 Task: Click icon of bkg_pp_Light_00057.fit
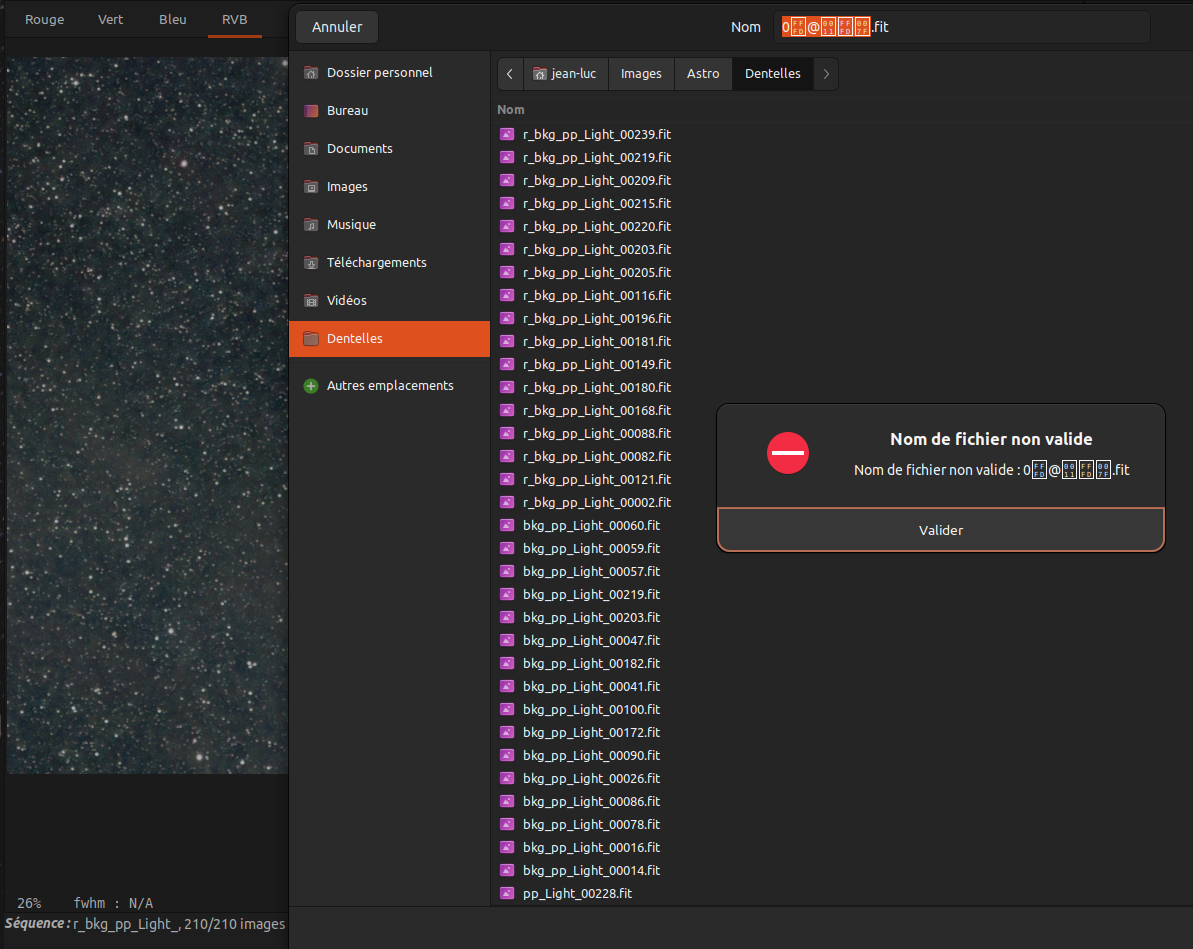[507, 572]
